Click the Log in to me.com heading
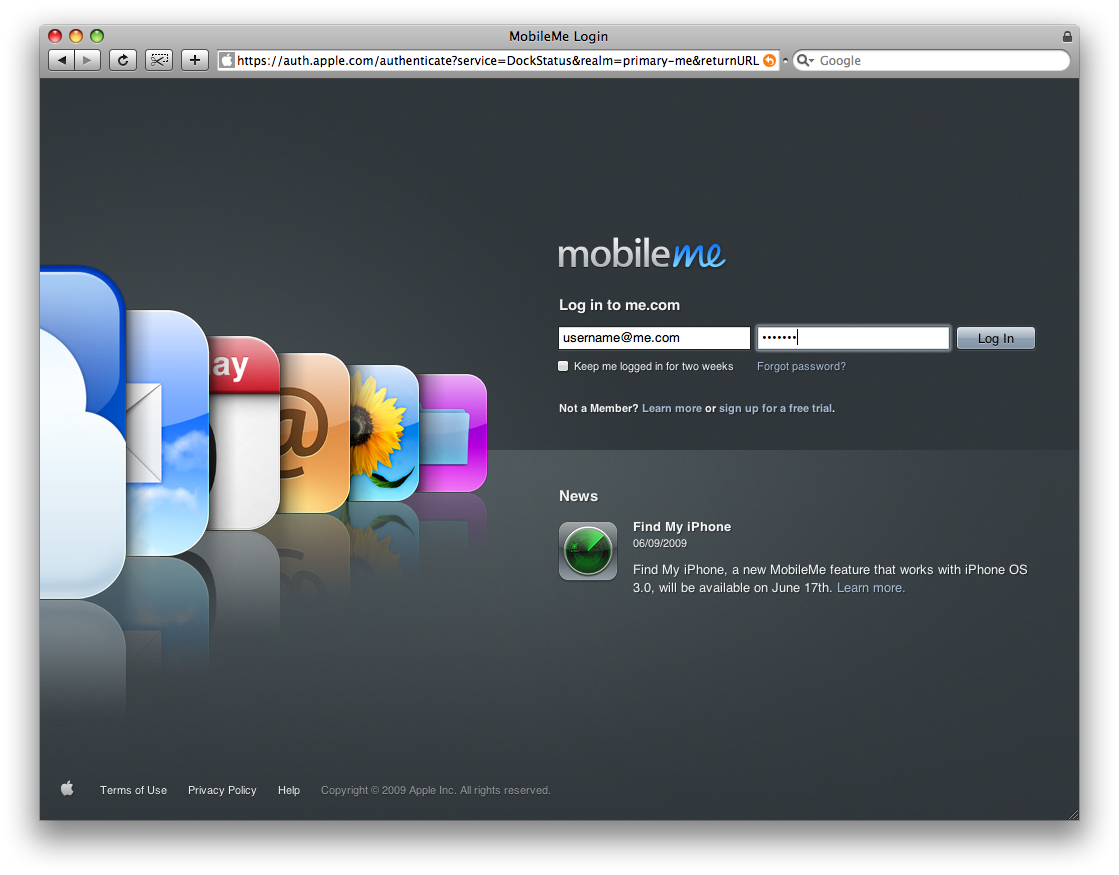Screen dimensions: 1119x875 [619, 305]
